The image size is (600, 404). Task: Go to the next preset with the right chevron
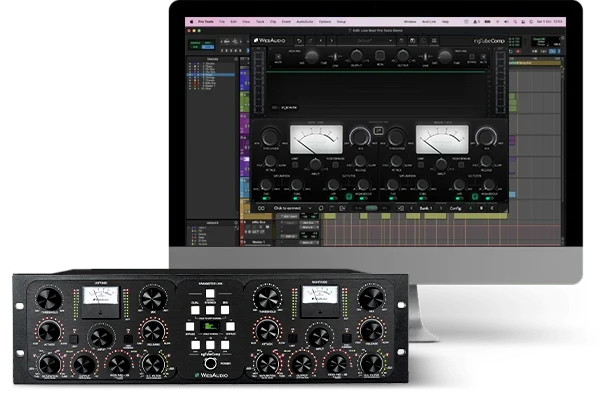coord(332,41)
